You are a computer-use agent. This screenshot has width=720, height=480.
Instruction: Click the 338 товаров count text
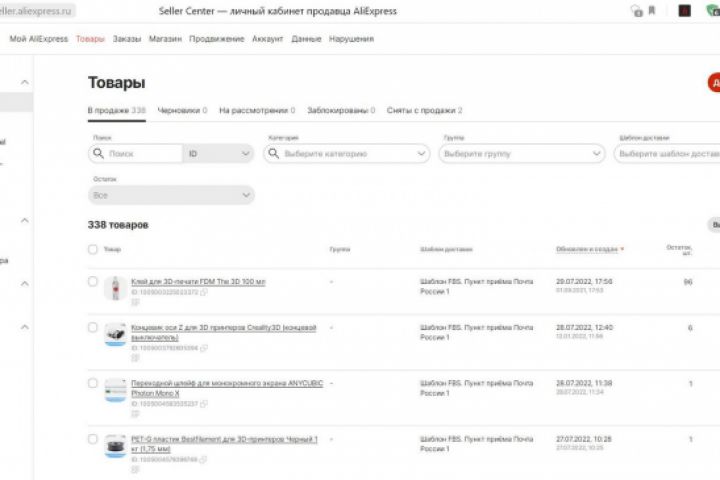pyautogui.click(x=118, y=225)
